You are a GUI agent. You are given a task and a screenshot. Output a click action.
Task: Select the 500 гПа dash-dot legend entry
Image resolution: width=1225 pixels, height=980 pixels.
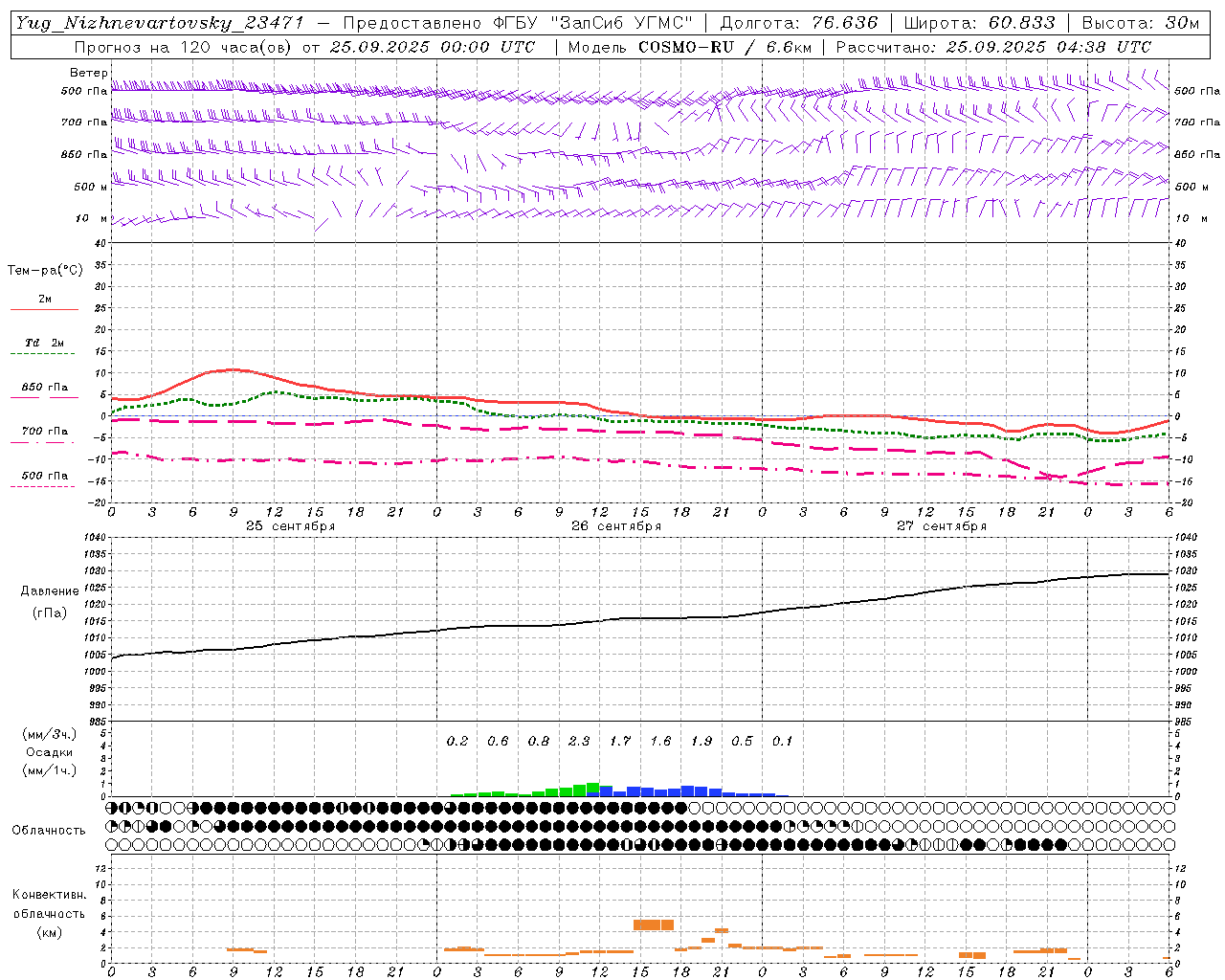(x=44, y=477)
